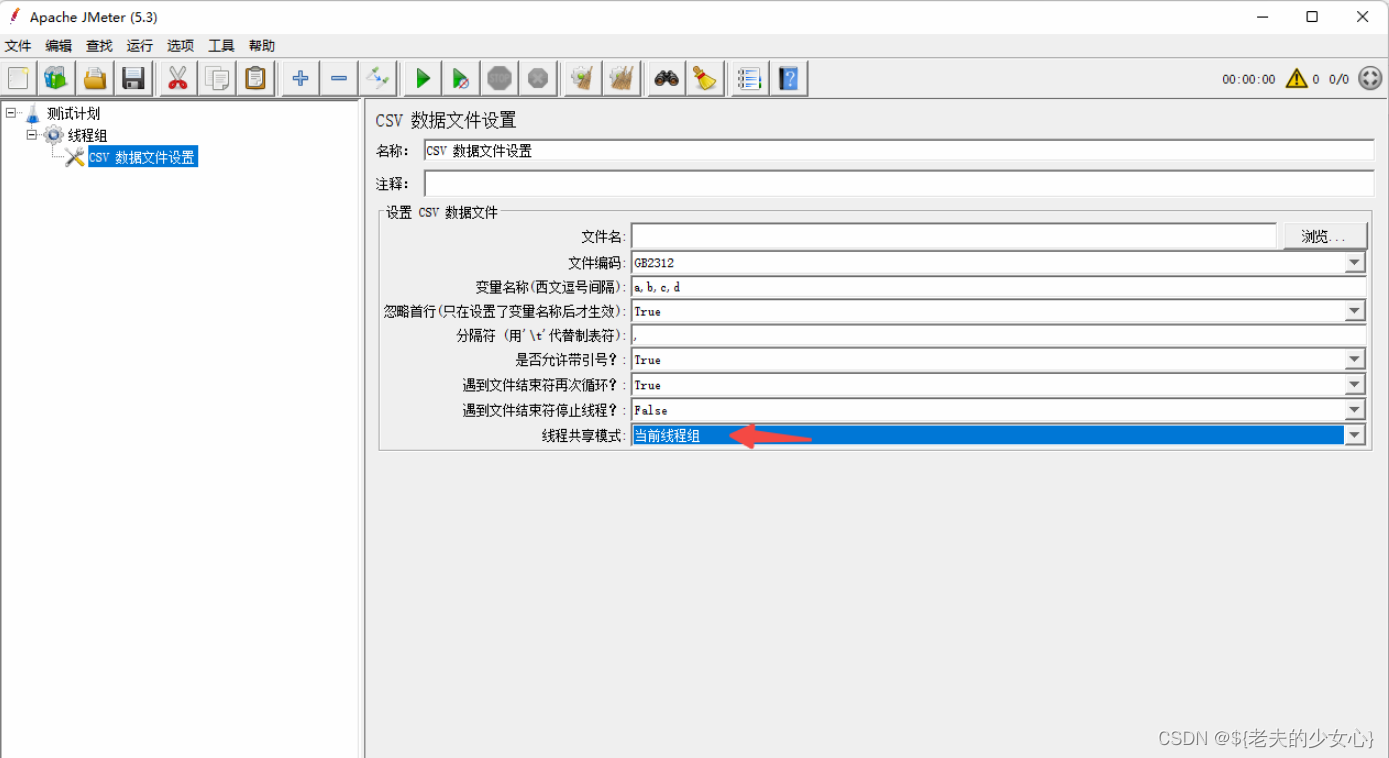Click the 变量名称 input field
The height and width of the screenshot is (758, 1389).
pos(999,287)
